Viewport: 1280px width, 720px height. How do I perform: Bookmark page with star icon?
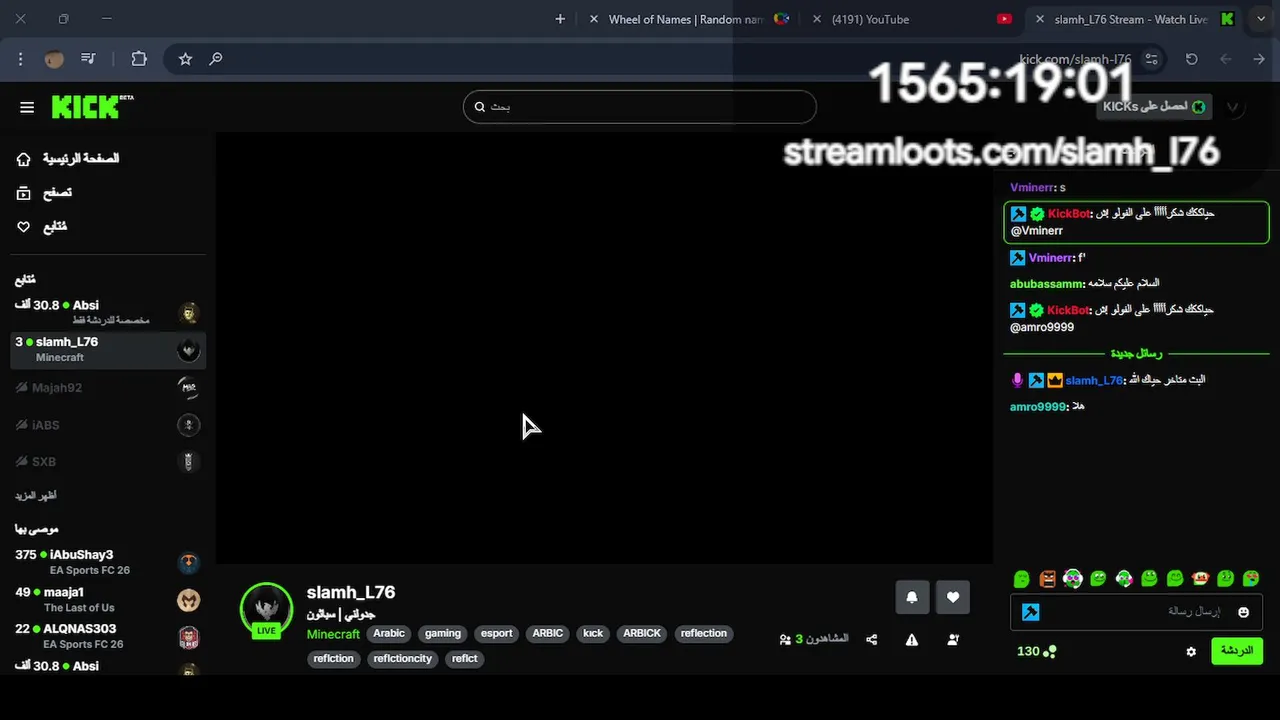[x=185, y=59]
